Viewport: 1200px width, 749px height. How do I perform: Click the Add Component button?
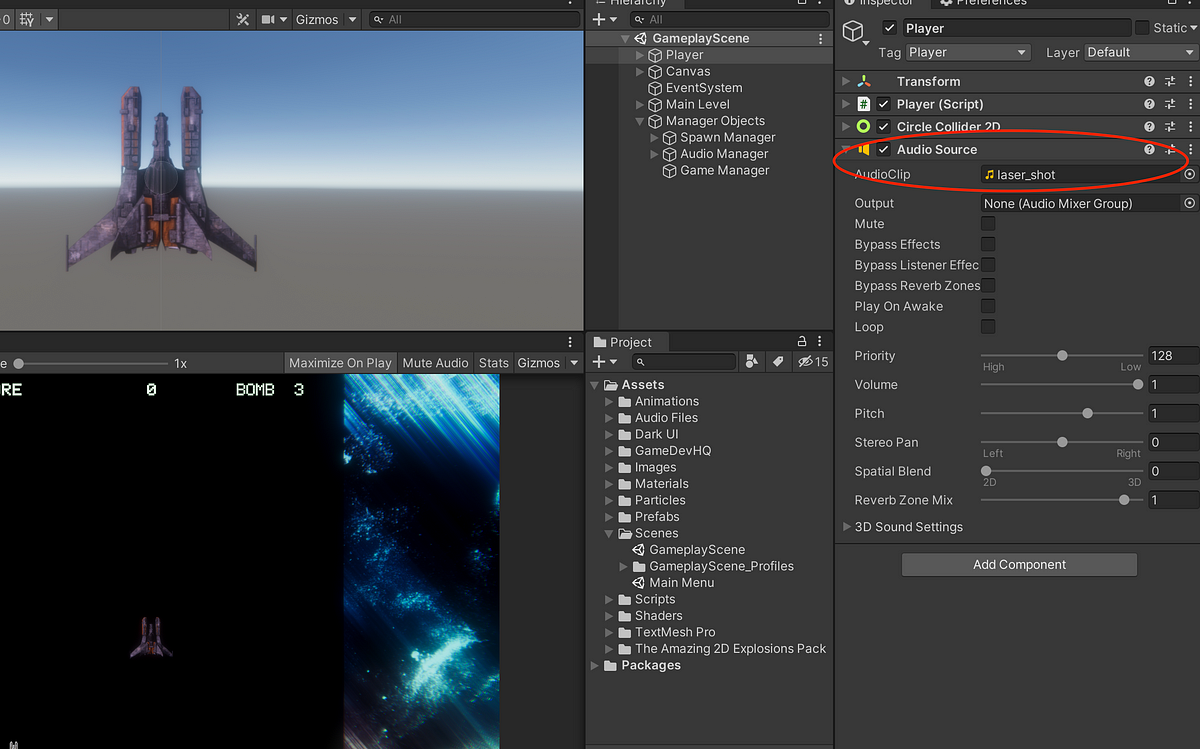[1019, 565]
